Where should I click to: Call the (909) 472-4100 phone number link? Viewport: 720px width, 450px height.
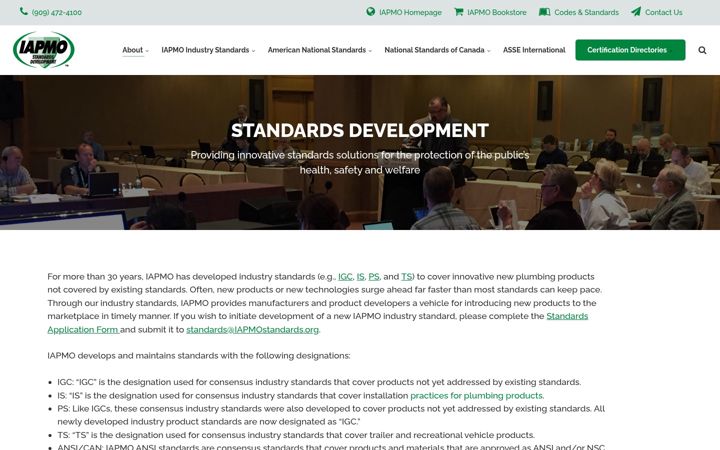coord(57,12)
